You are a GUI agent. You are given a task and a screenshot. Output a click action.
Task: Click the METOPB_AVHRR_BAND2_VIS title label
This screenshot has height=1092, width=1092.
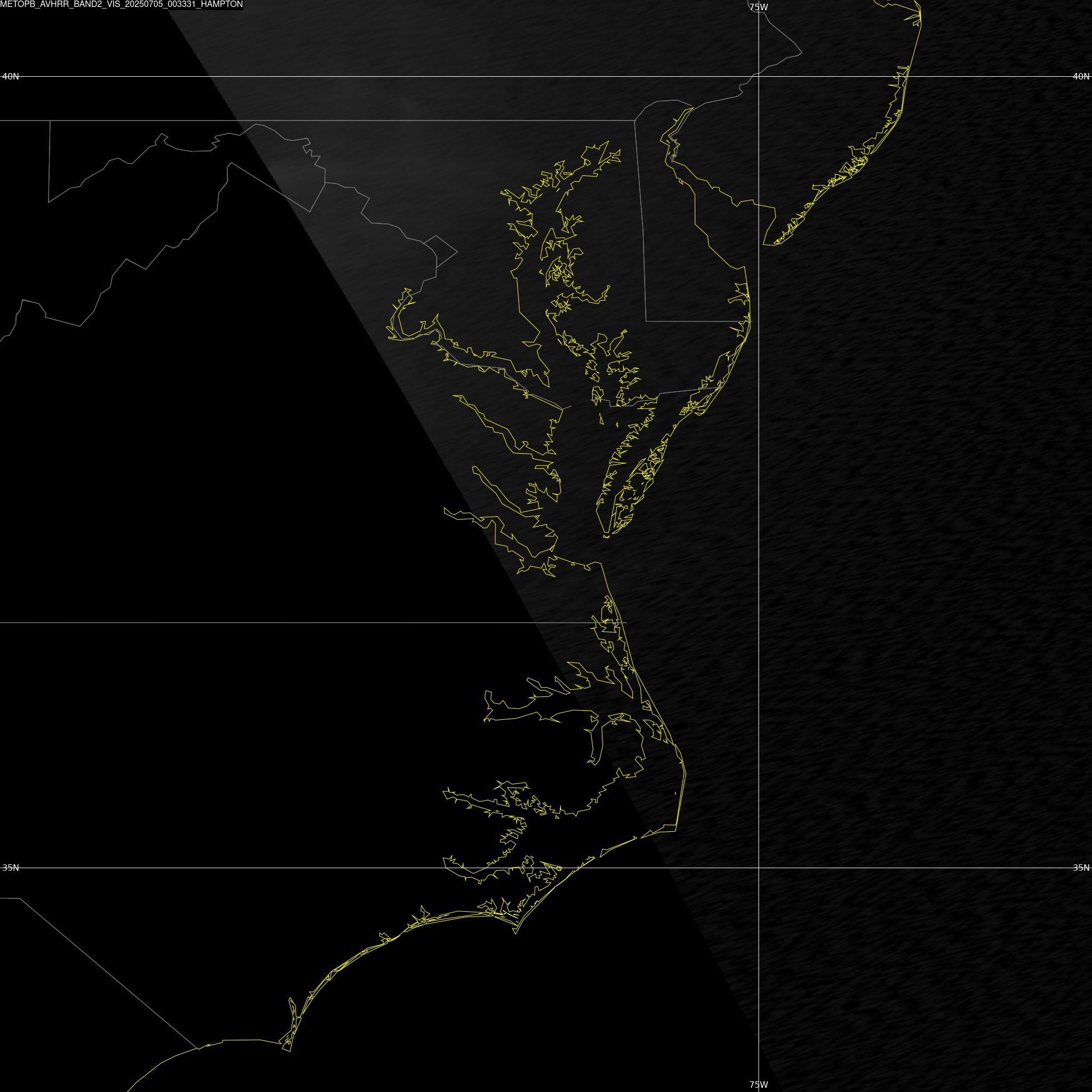pyautogui.click(x=122, y=4)
